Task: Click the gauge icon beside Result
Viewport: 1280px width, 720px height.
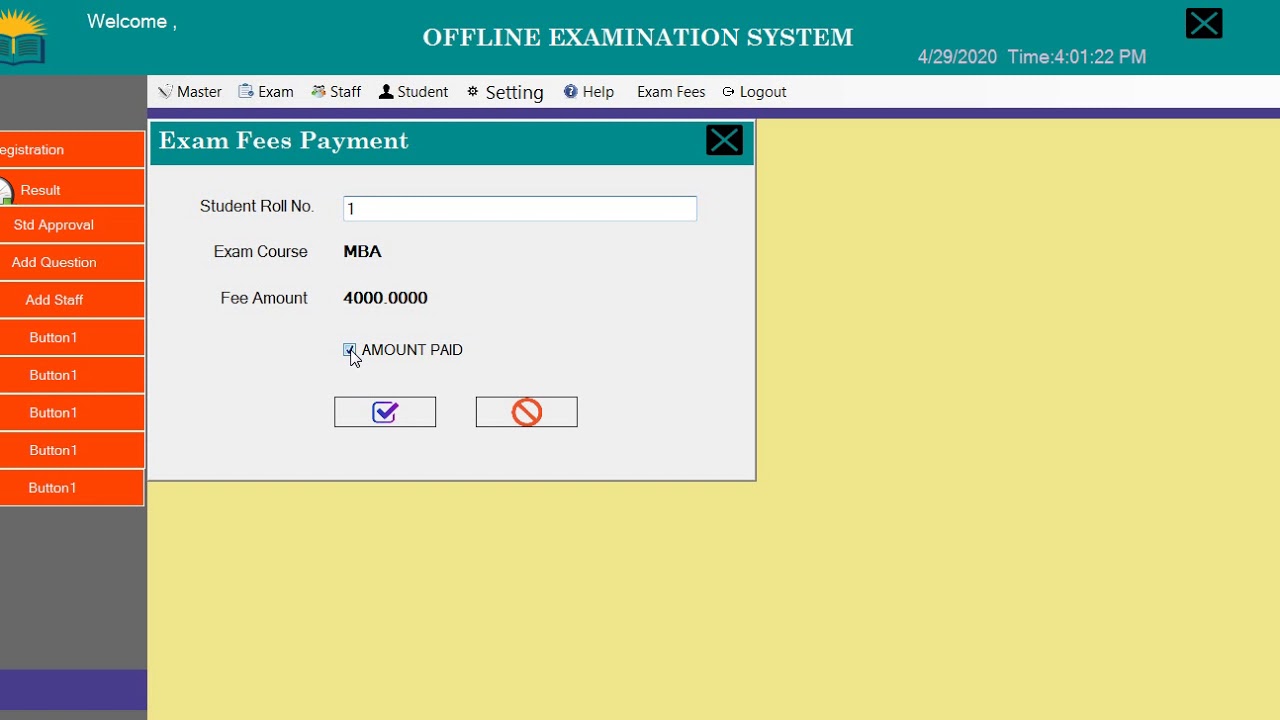Action: [x=6, y=190]
